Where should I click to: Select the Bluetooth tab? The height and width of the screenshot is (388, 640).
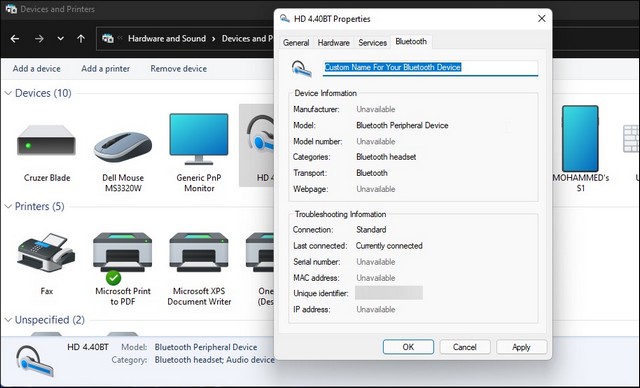pos(411,42)
